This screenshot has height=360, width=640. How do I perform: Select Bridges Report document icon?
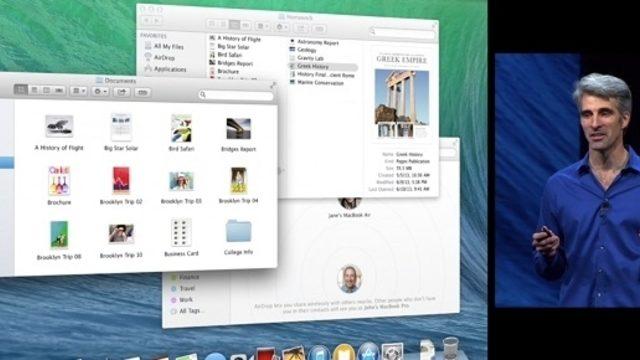(238, 129)
